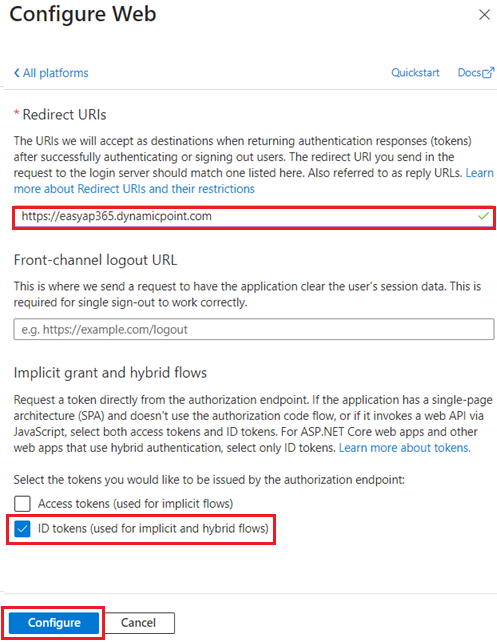Enable the Access tokens checkbox

tap(22, 504)
